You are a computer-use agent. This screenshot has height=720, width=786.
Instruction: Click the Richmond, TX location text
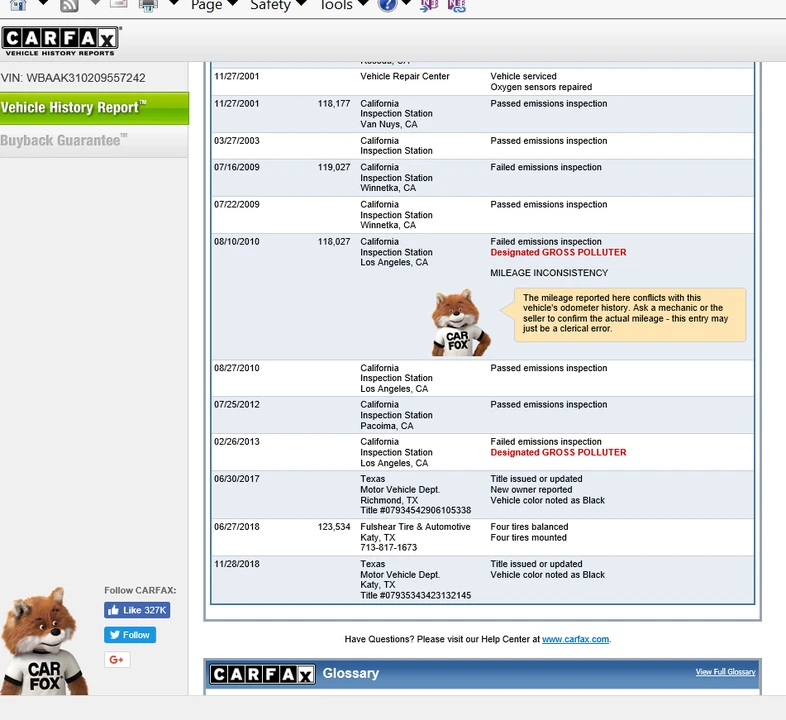(x=389, y=500)
